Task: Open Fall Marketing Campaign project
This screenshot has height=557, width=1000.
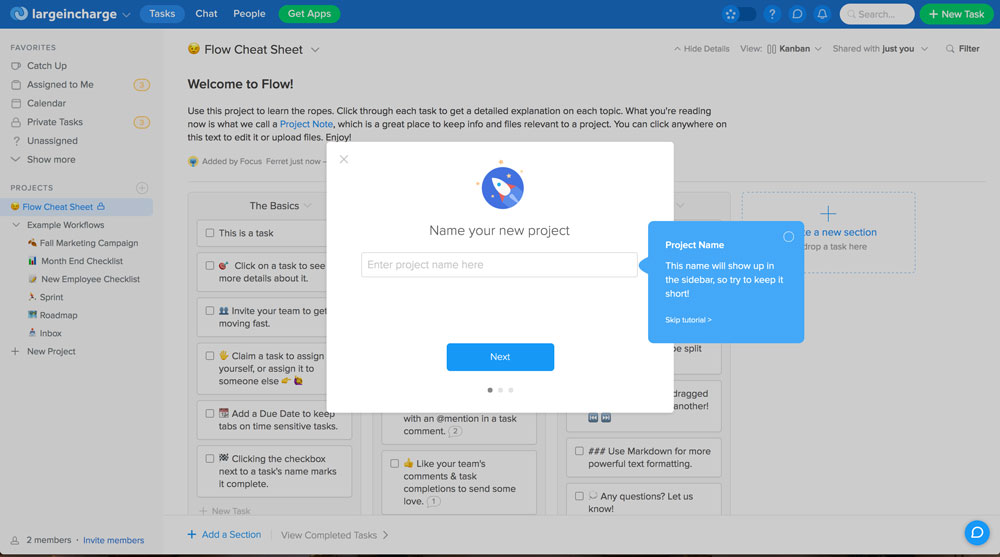Action: 89,243
